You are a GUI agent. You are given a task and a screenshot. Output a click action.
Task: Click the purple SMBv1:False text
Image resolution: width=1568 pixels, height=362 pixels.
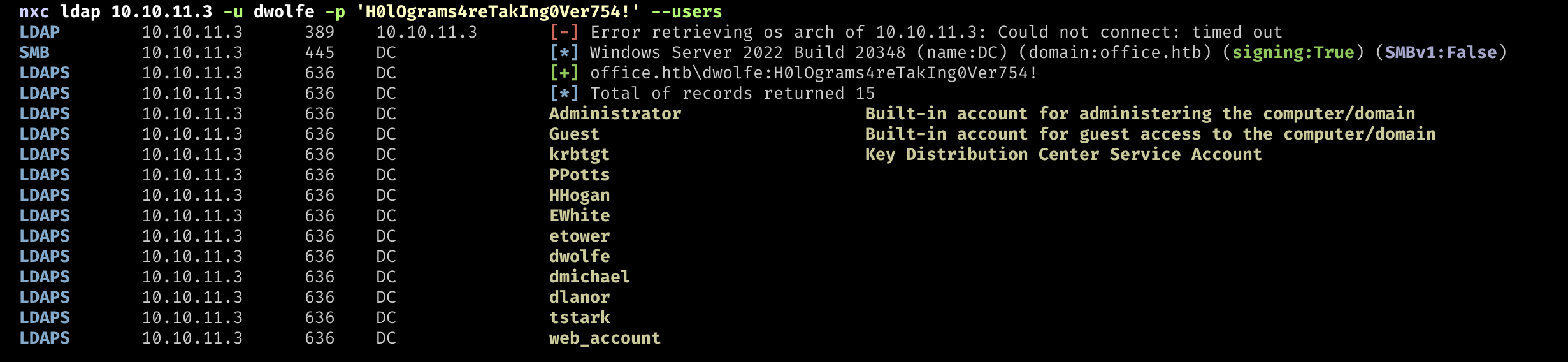click(1441, 52)
